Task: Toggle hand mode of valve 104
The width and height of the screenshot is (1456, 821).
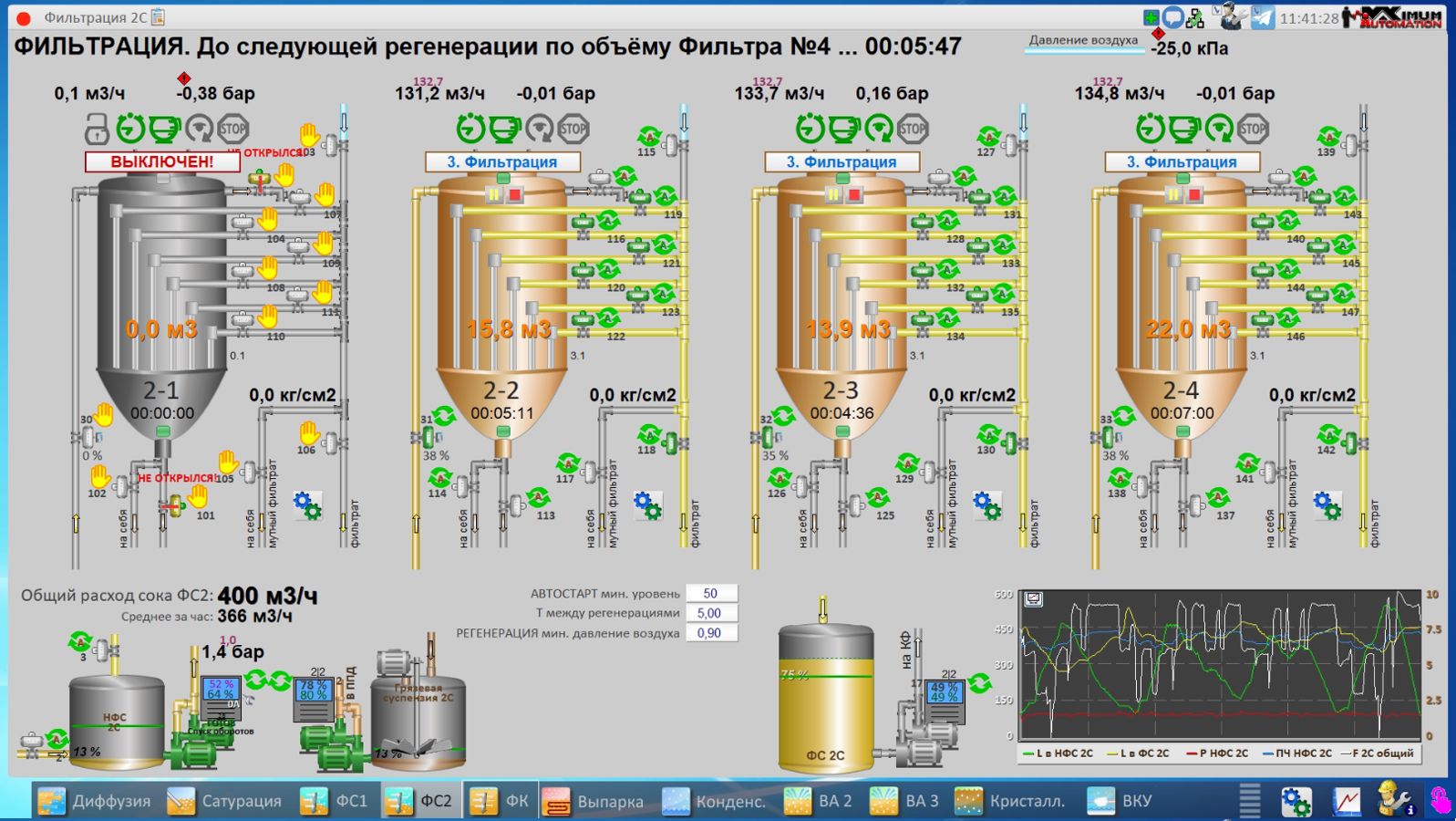Action: tap(267, 218)
